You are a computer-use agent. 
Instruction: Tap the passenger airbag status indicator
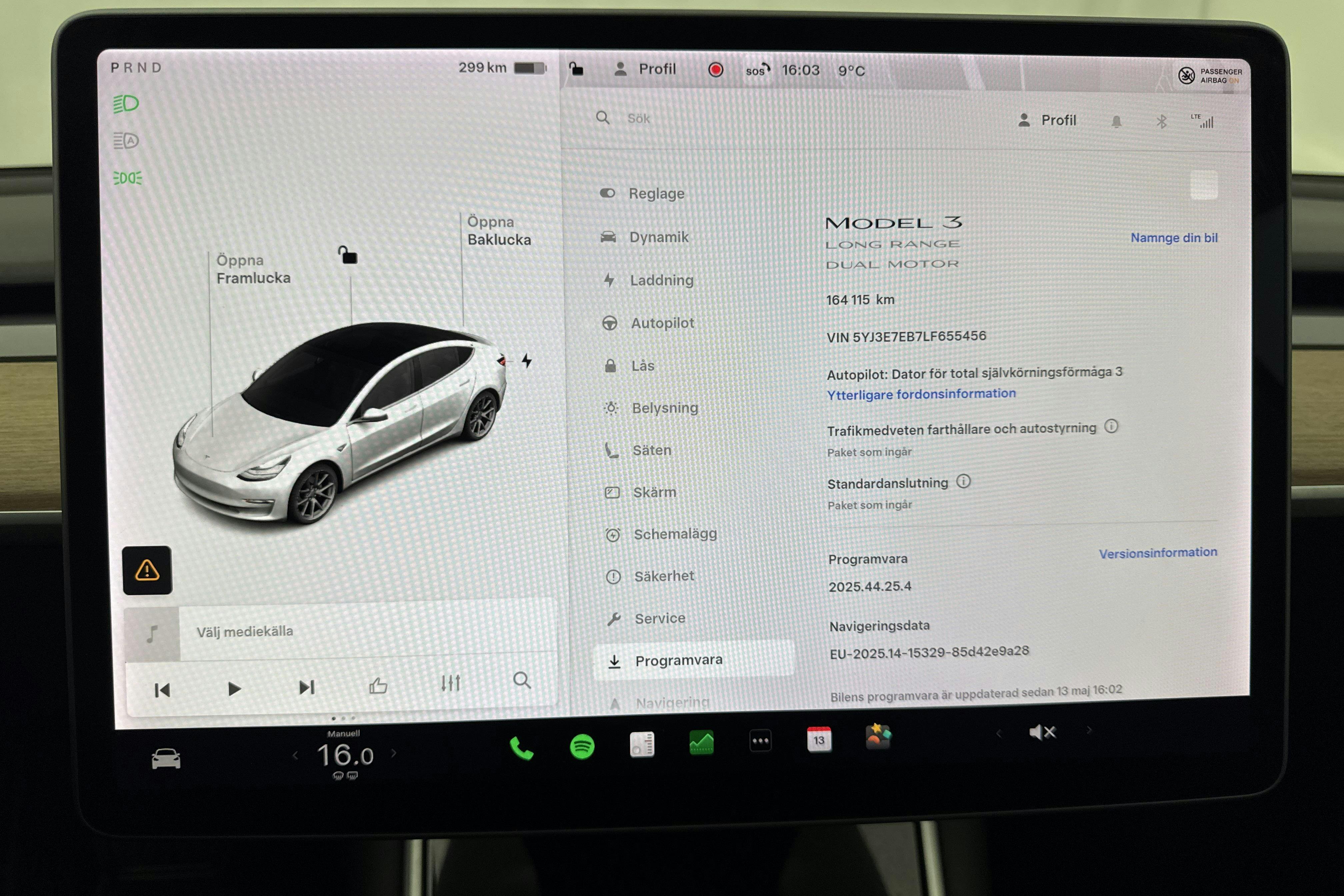tap(1210, 75)
